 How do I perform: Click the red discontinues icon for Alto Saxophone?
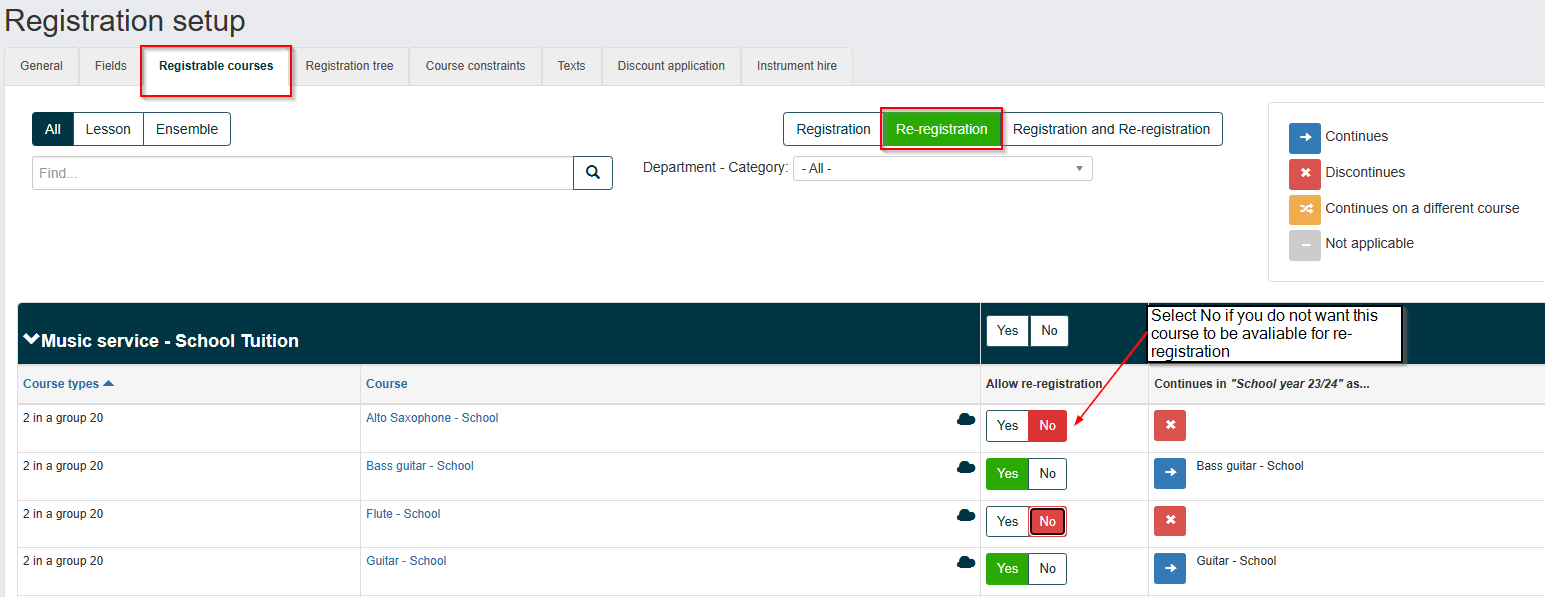point(1170,425)
